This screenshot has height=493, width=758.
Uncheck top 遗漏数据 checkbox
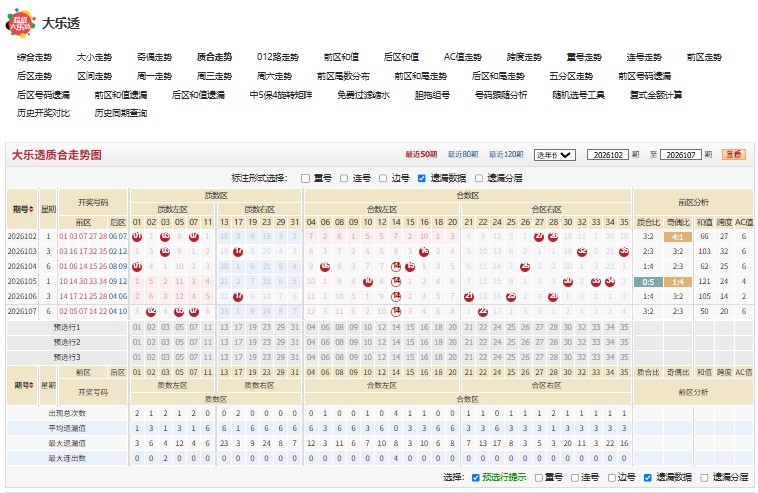pyautogui.click(x=422, y=178)
